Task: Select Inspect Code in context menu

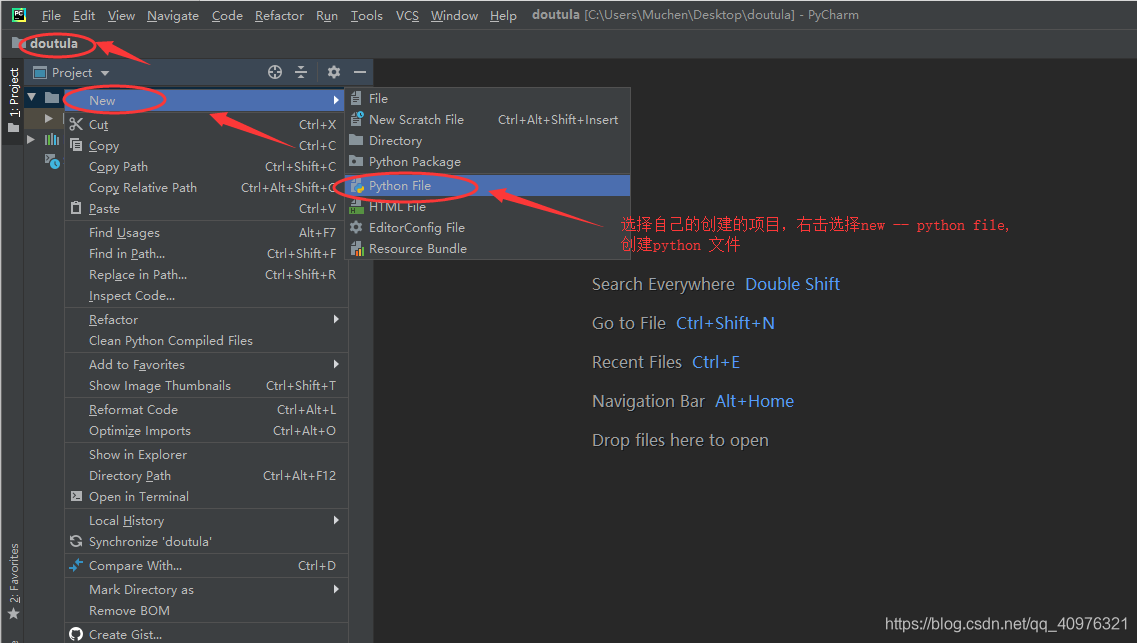Action: [206, 295]
